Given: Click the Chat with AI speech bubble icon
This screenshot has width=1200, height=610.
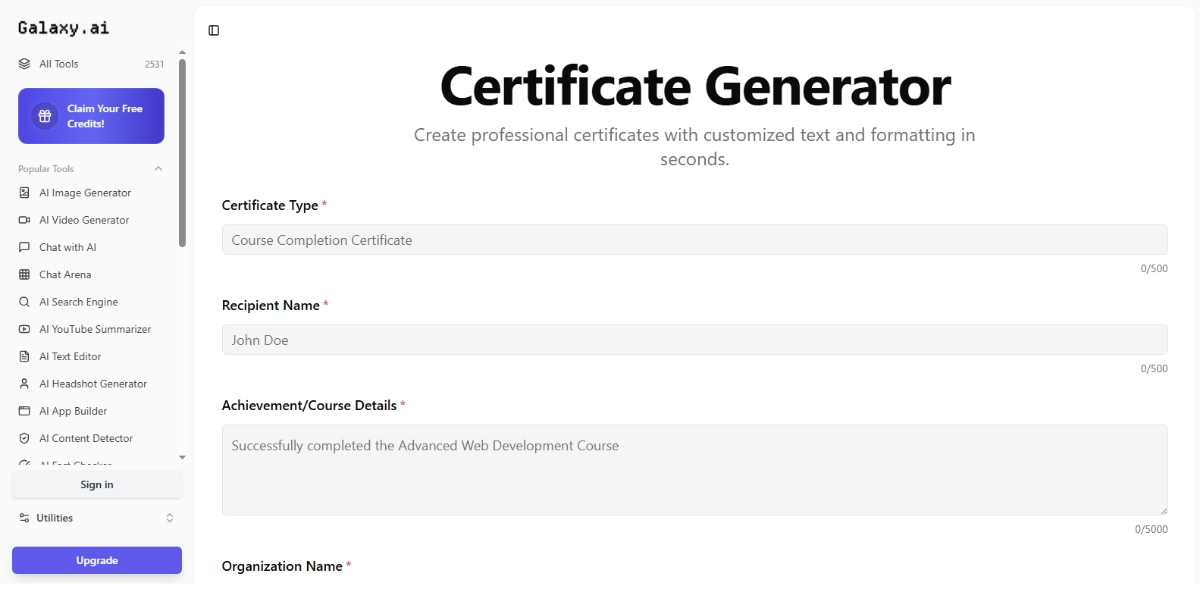Looking at the screenshot, I should click(x=25, y=247).
